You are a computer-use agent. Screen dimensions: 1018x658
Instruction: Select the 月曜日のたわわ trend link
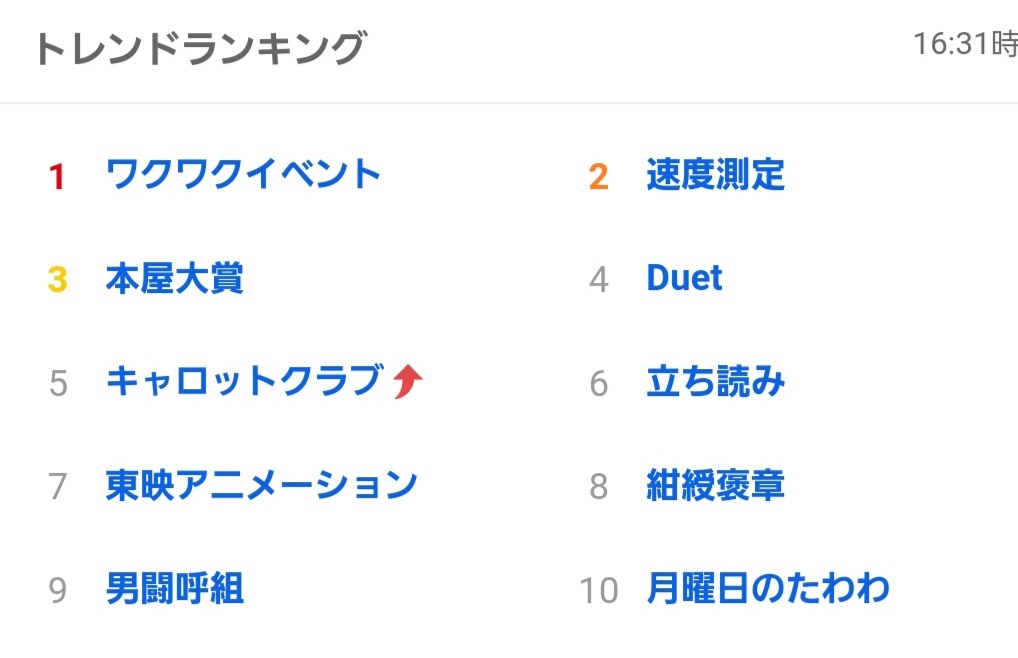tap(768, 589)
